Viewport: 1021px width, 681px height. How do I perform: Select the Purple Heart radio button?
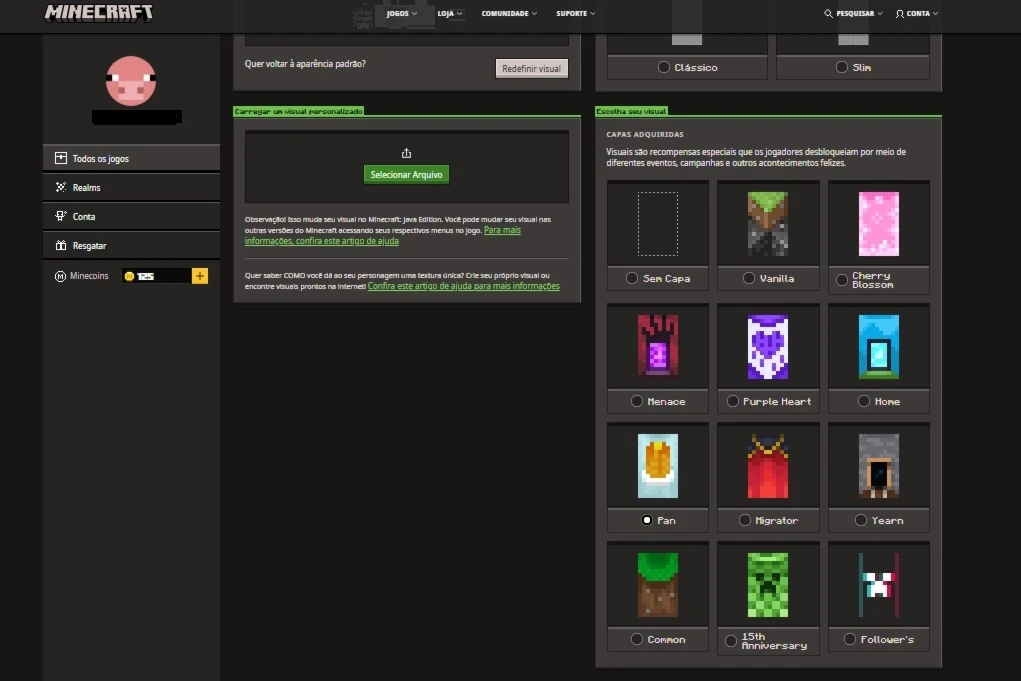pos(733,401)
